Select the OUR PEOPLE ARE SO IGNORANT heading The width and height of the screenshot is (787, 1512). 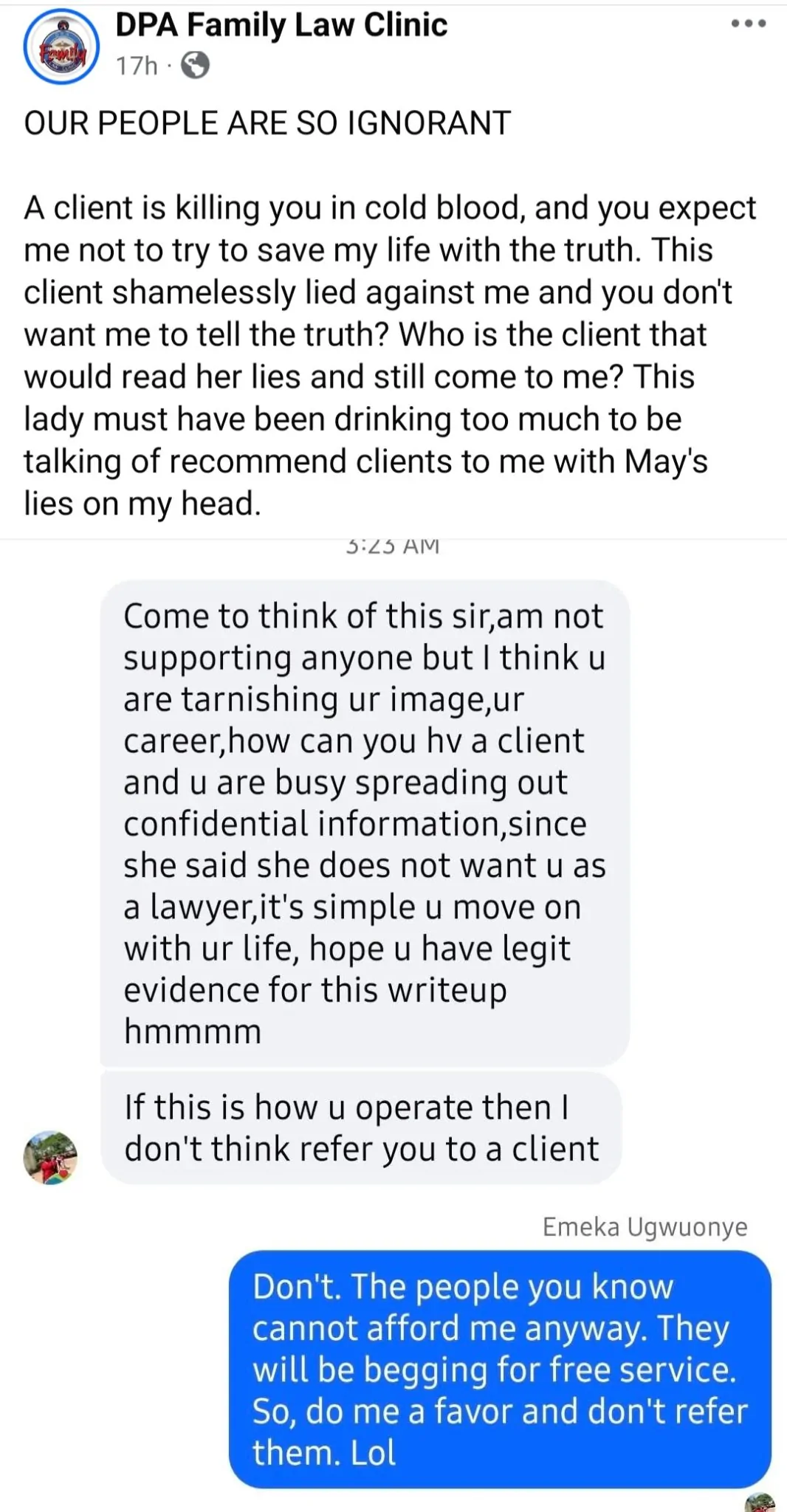coord(267,123)
